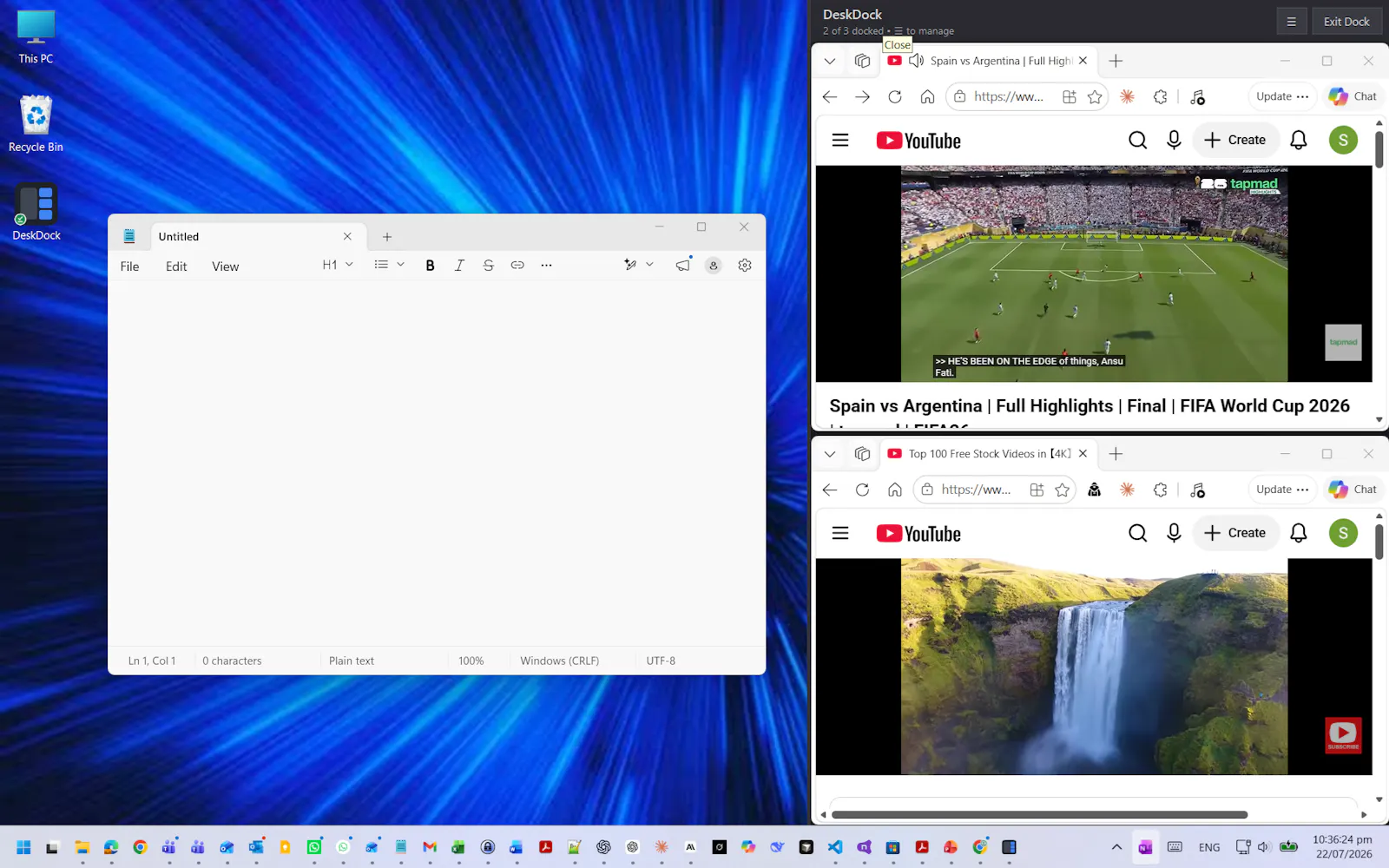Open media control icon in the Stock Videos window
Viewport: 1389px width, 868px height.
click(1198, 490)
